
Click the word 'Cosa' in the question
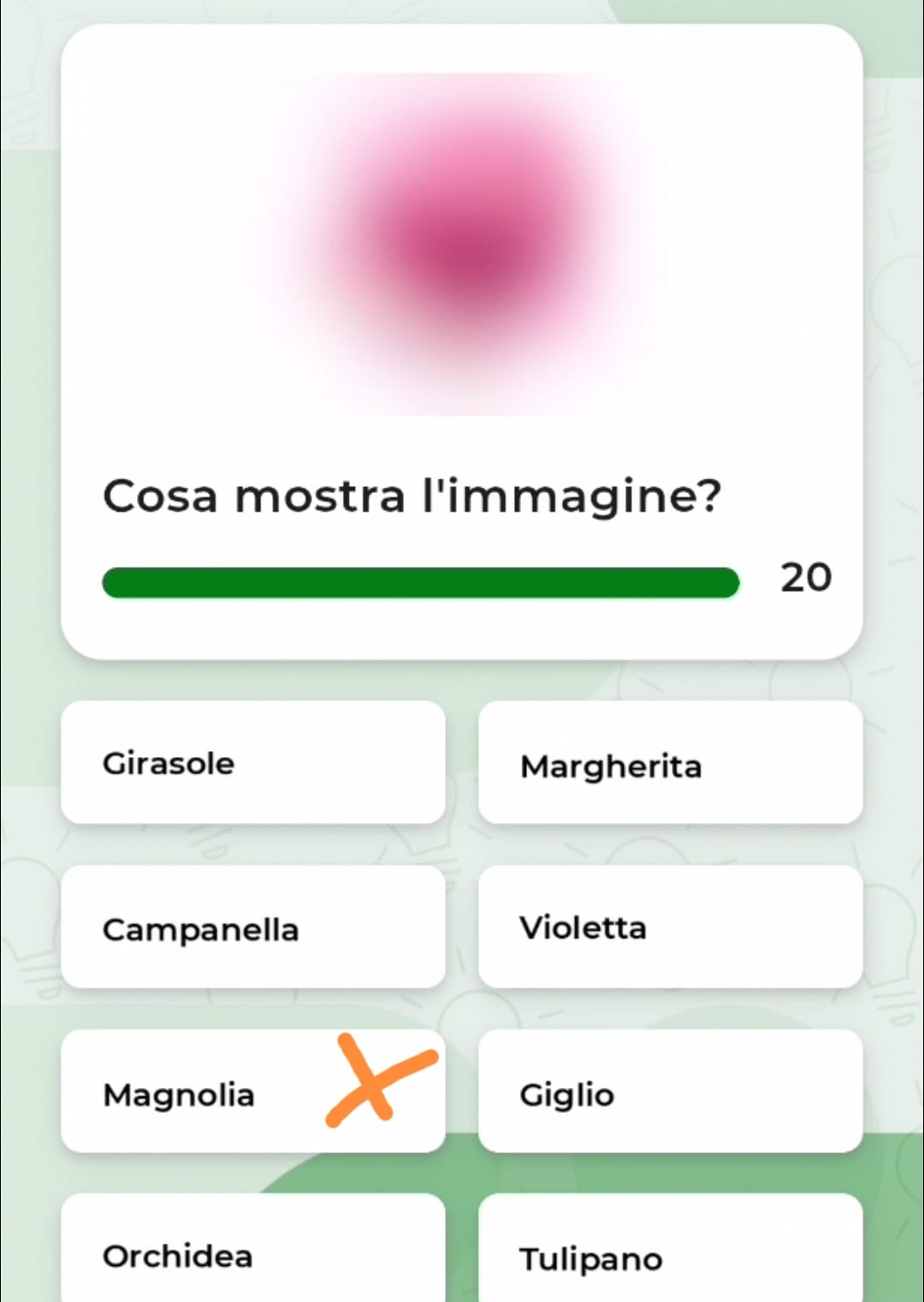(160, 496)
